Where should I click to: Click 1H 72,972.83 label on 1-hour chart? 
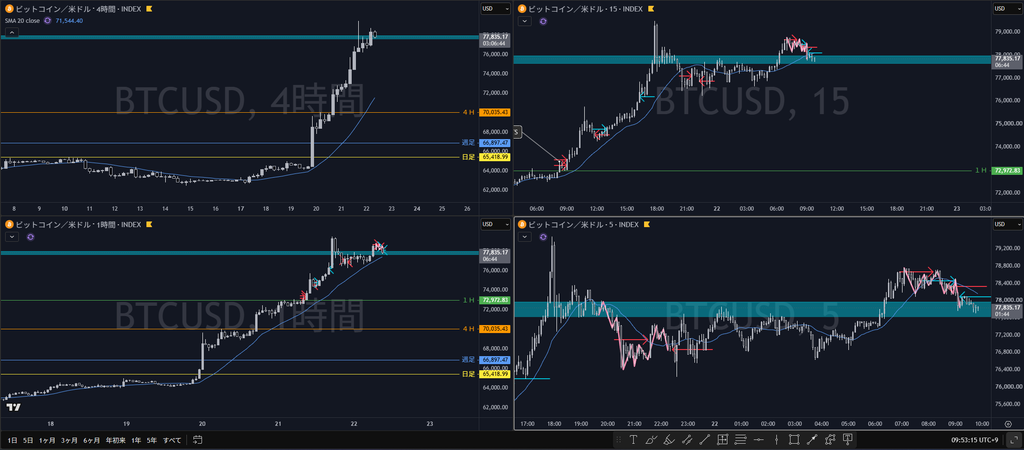tap(494, 300)
